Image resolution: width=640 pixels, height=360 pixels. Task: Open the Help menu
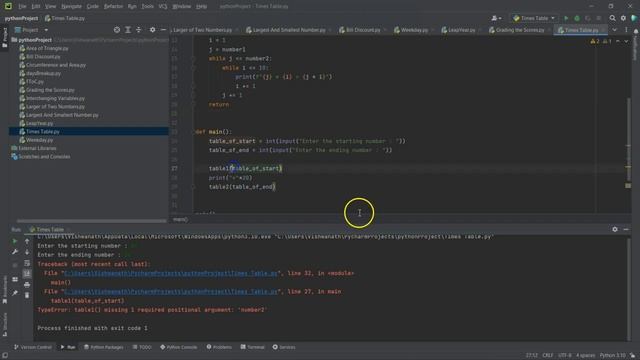point(201,6)
